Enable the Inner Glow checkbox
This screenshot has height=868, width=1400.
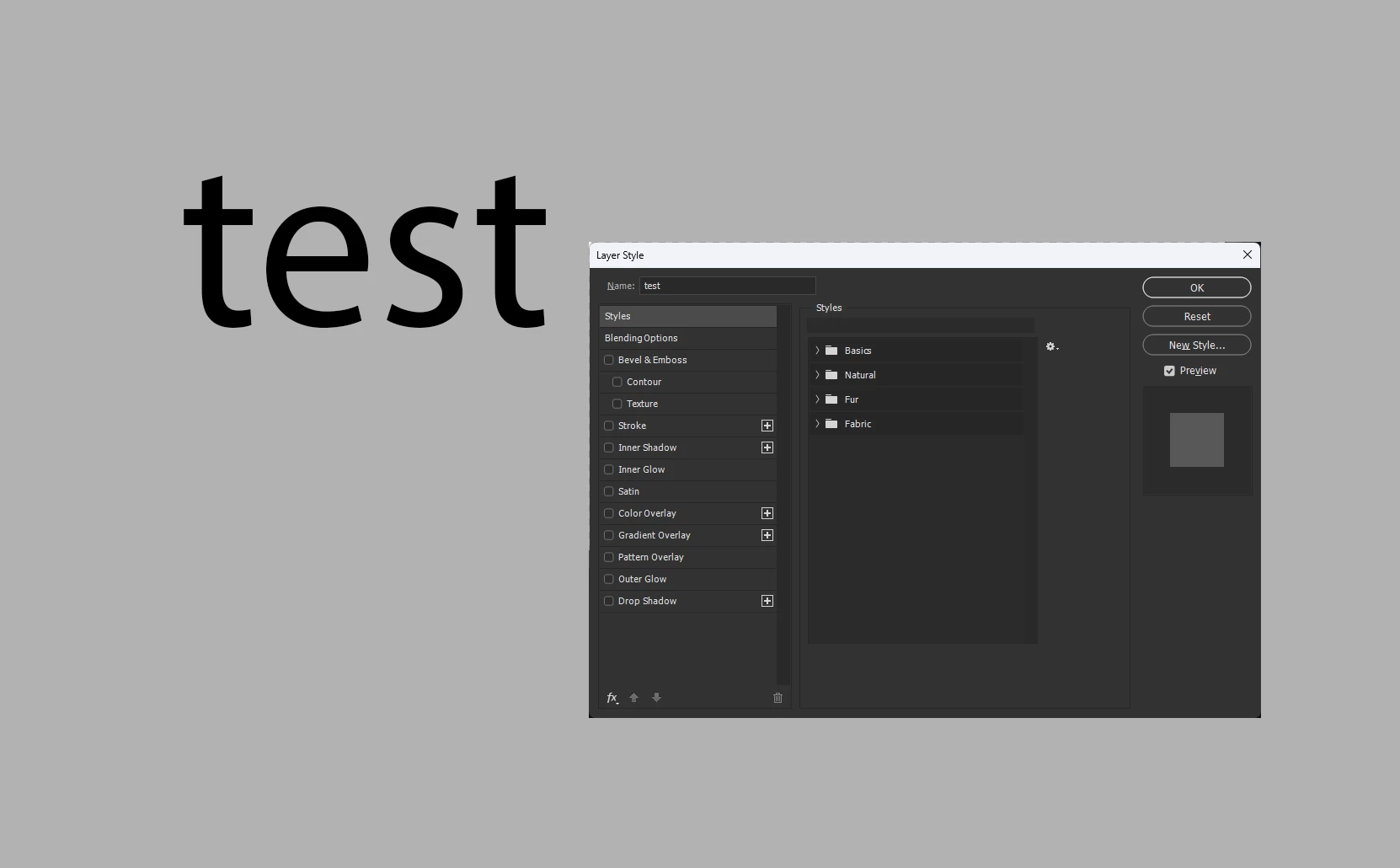point(609,469)
